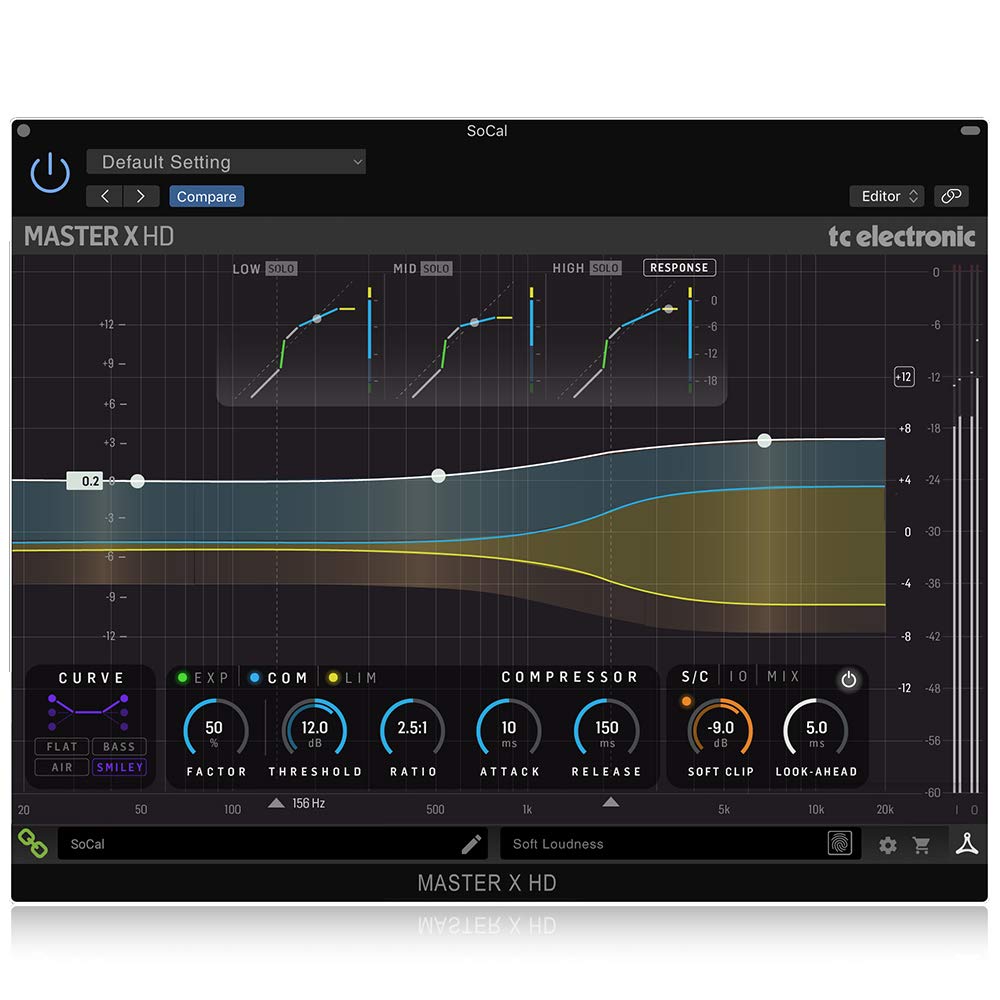Click the MASTER X HD title text
Screen dimensions: 1000x1000
pyautogui.click(x=99, y=237)
